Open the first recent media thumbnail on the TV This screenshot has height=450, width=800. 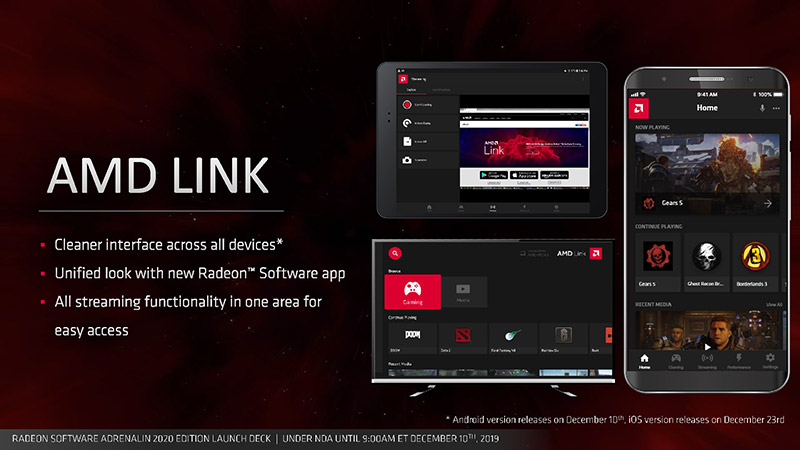coord(412,373)
